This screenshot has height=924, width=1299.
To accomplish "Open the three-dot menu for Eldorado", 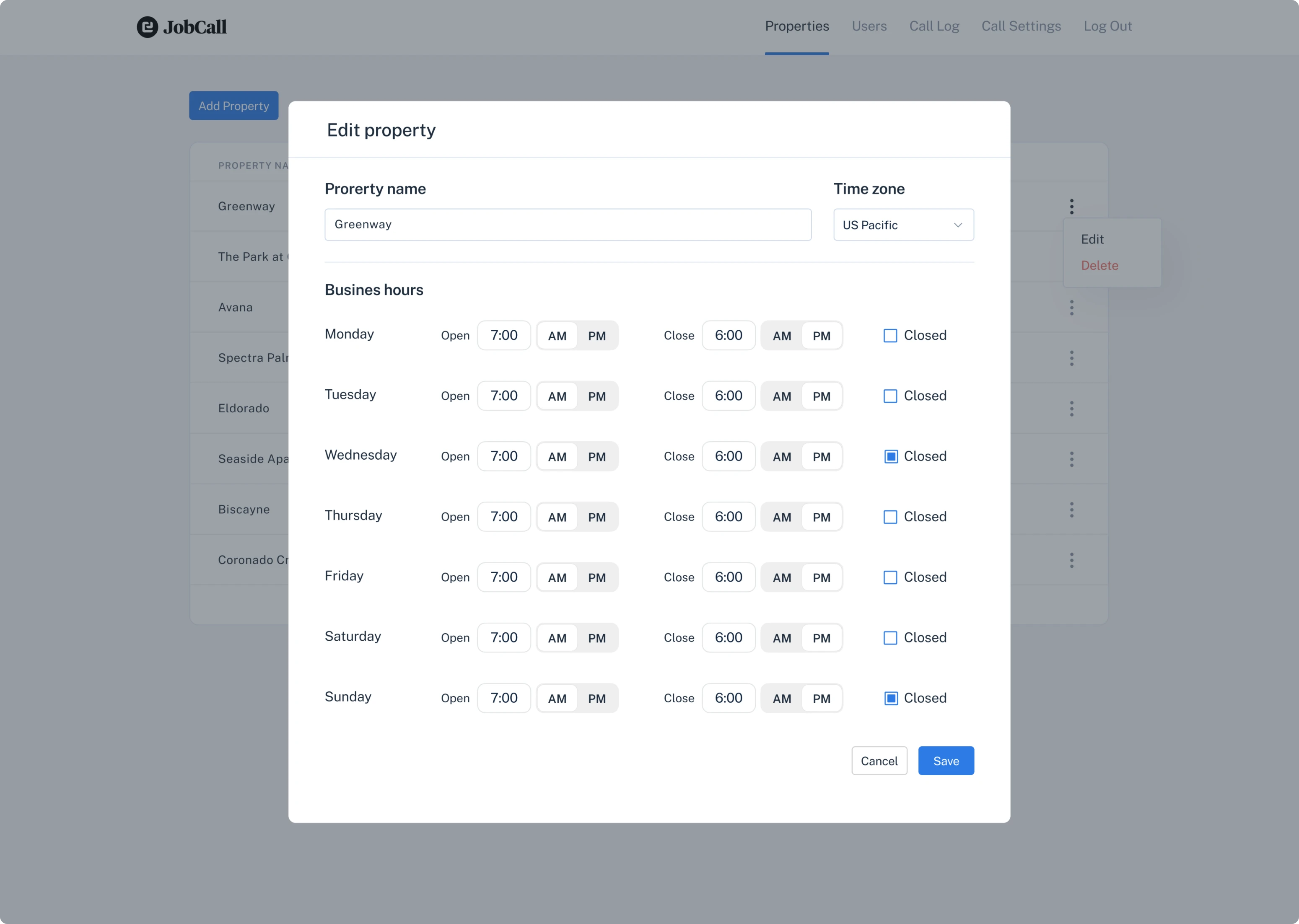I will click(x=1072, y=408).
